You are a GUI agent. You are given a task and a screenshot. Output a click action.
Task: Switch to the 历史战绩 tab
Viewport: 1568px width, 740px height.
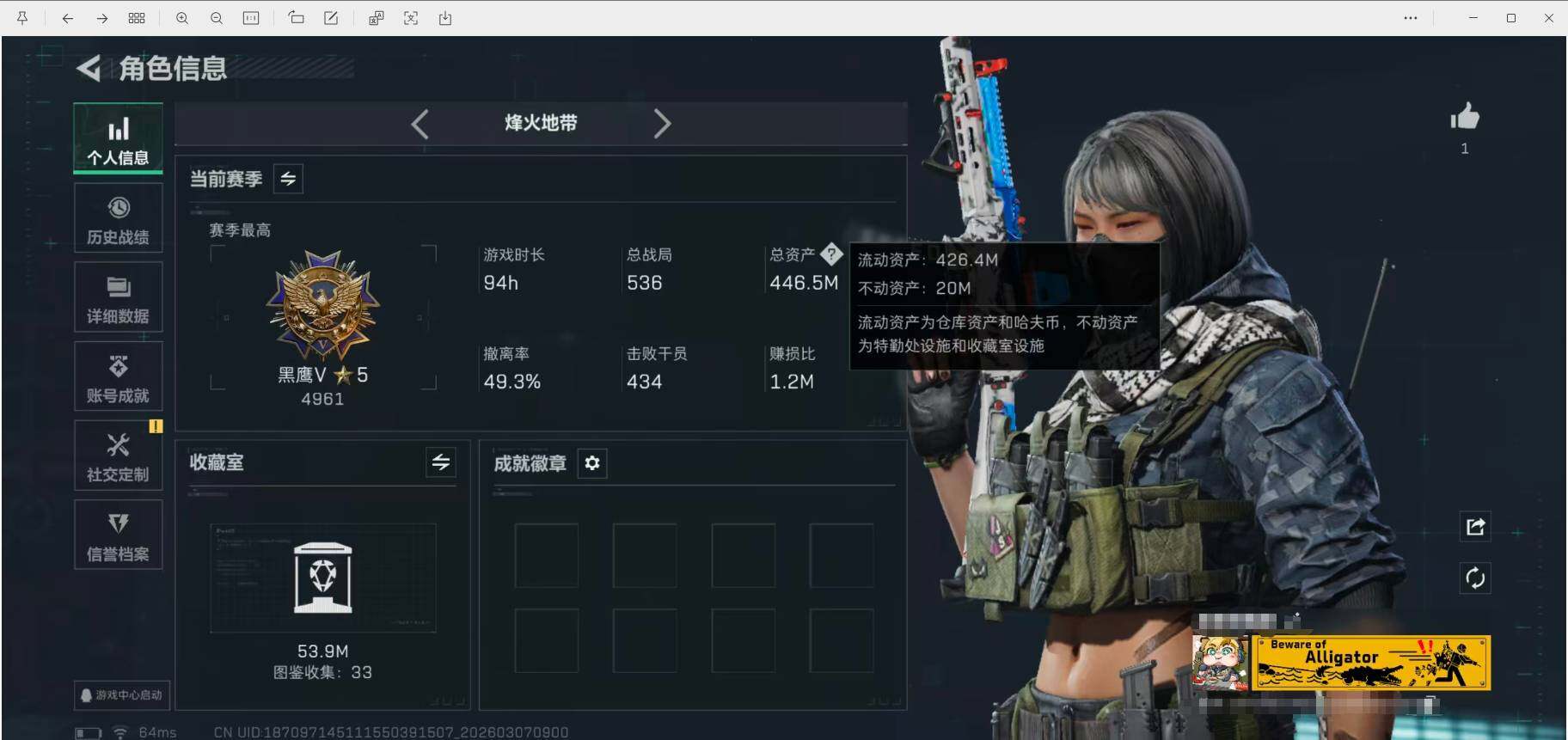118,218
